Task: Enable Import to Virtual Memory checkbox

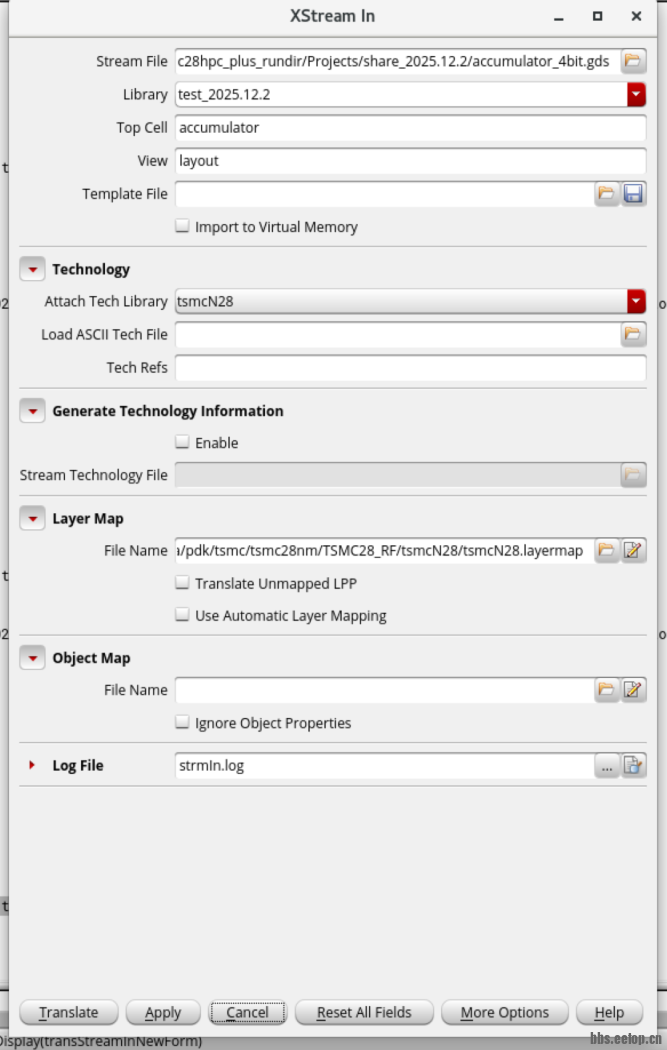Action: pos(182,226)
